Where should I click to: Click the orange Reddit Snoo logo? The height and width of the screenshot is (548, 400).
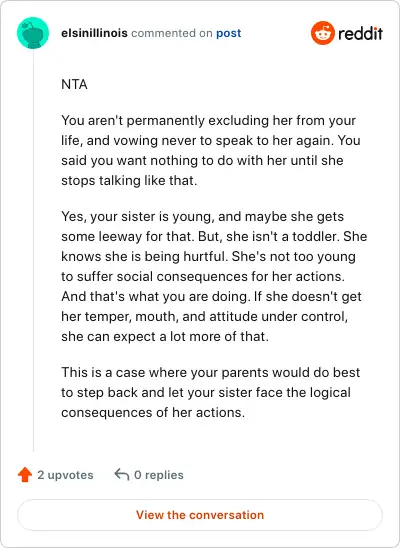point(322,33)
